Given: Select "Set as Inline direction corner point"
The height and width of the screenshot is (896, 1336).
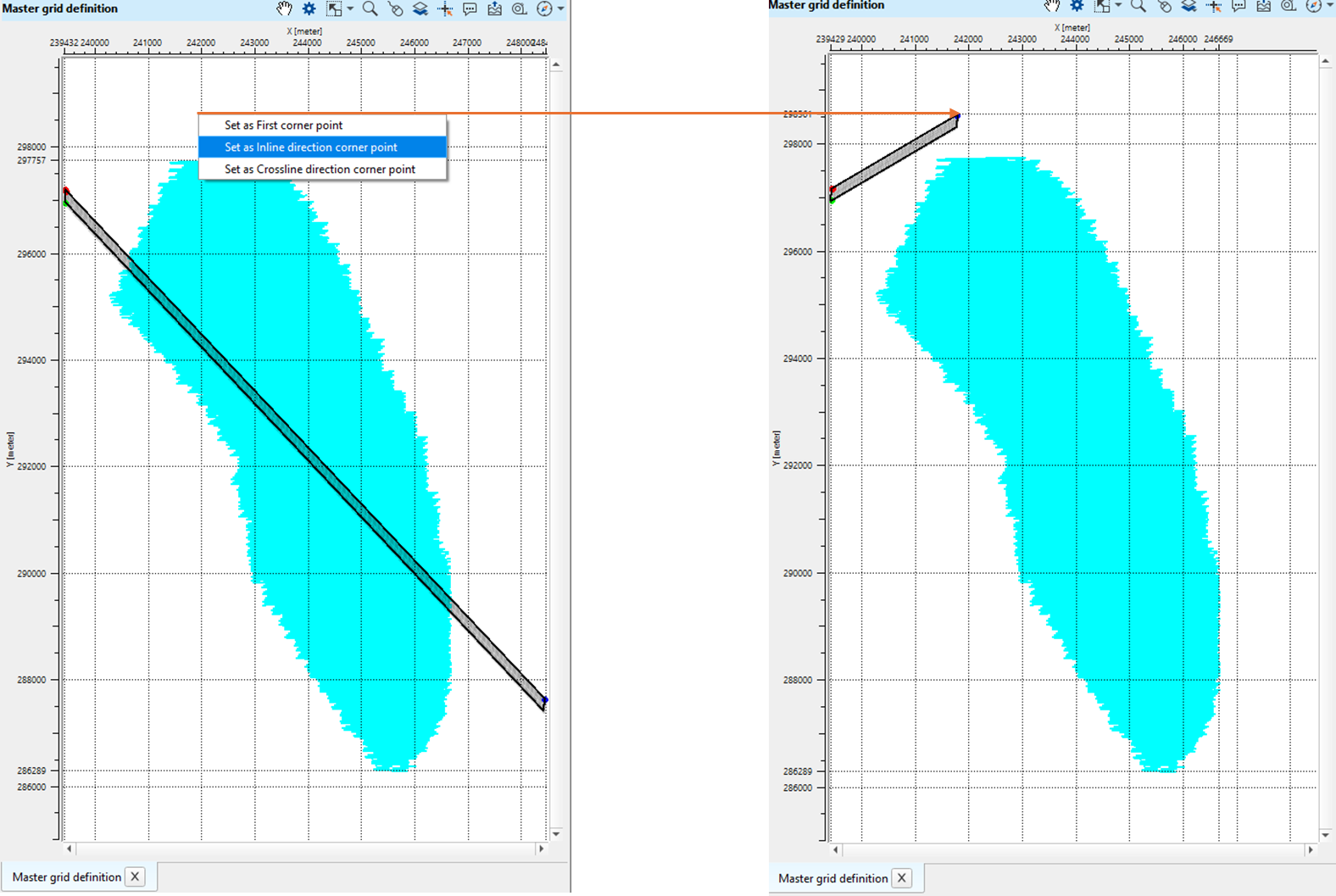Looking at the screenshot, I should (310, 147).
